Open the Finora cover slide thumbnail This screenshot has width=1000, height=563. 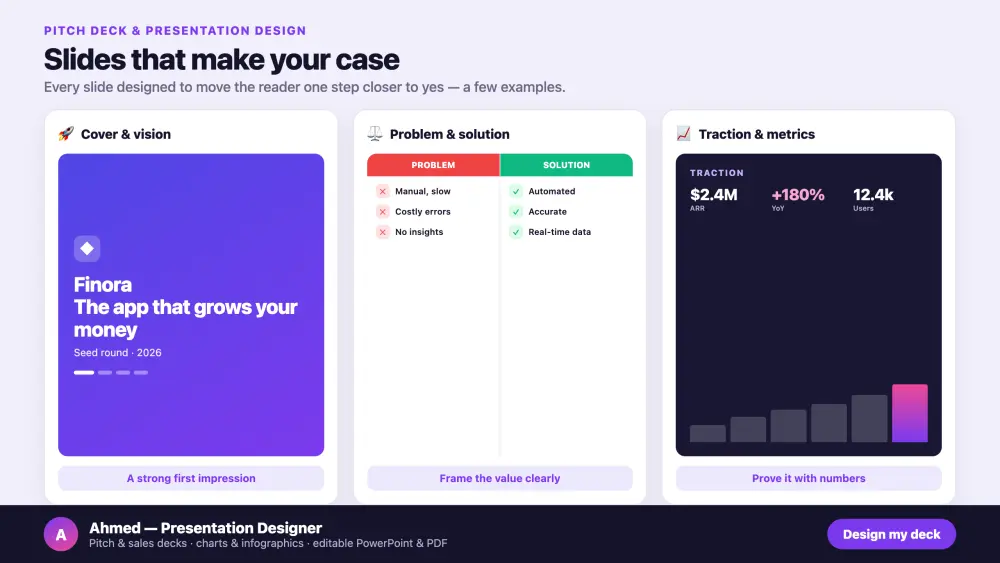coord(191,305)
